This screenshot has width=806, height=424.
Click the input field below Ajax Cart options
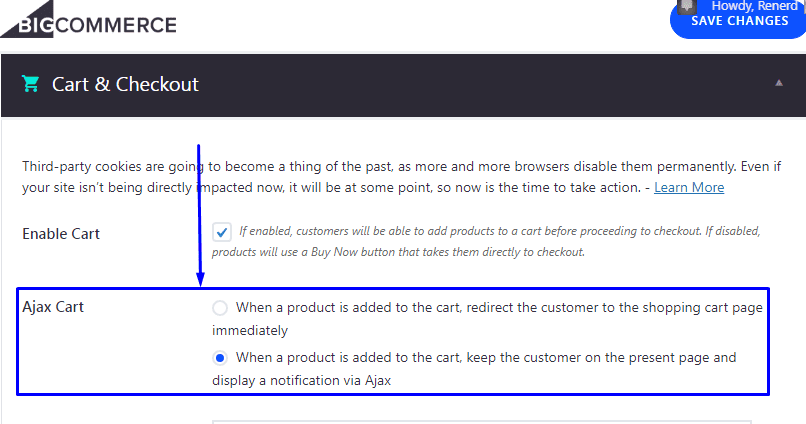pos(482,422)
